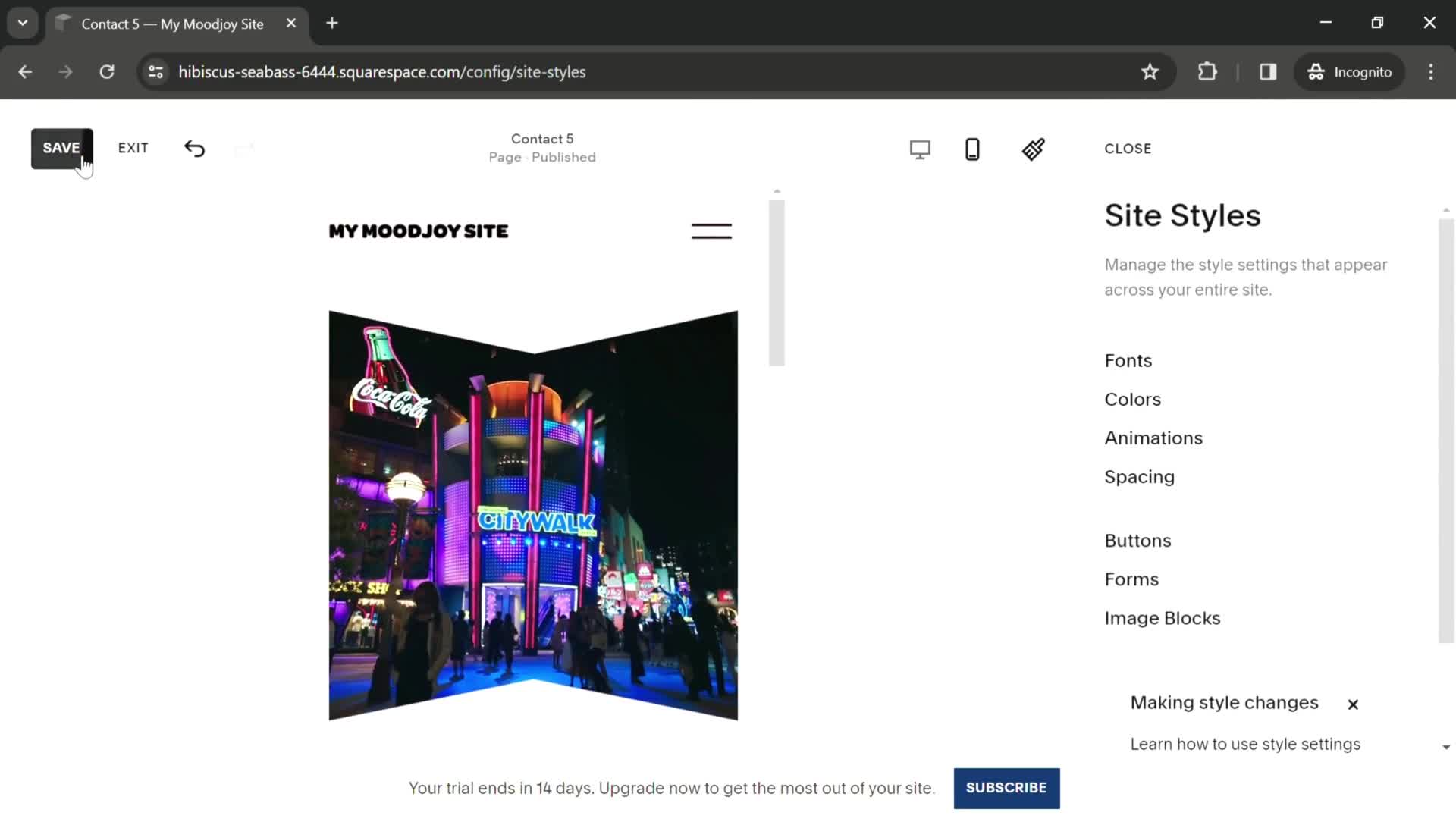
Task: Open the hamburger menu on site preview
Action: 711,231
